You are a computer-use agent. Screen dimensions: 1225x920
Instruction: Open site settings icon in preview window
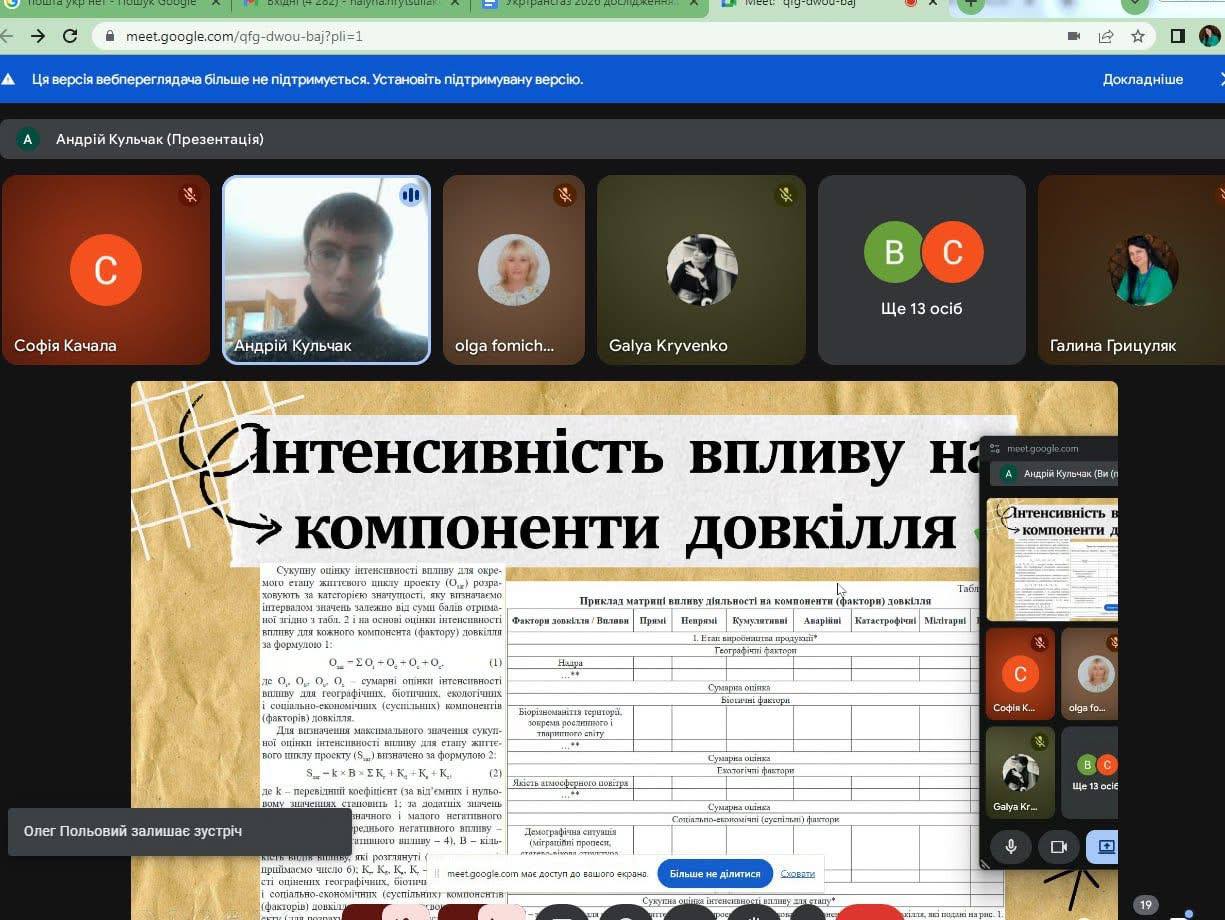[x=994, y=449]
